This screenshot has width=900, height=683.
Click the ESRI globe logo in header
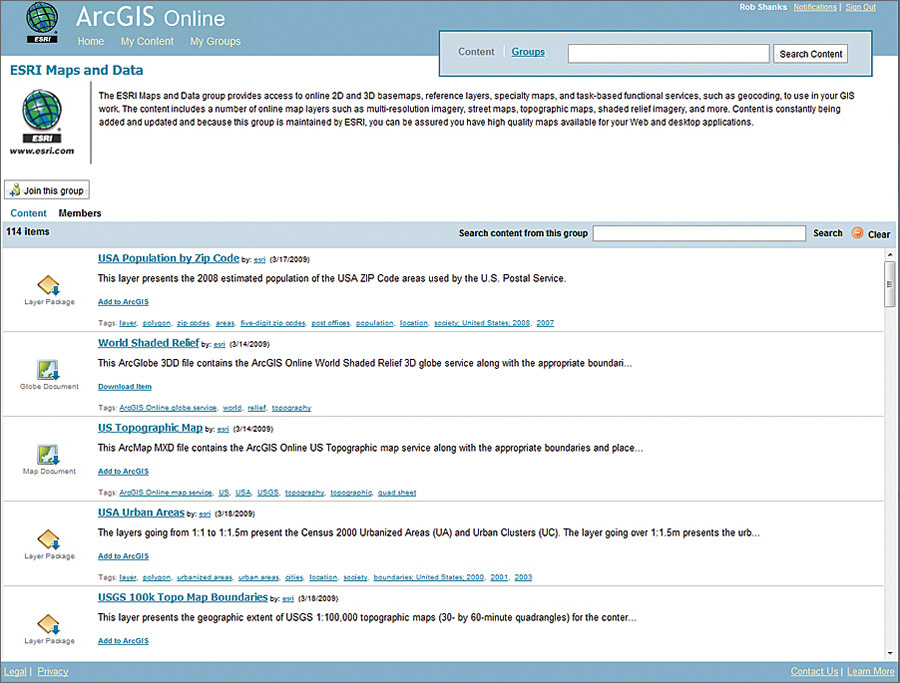click(42, 22)
